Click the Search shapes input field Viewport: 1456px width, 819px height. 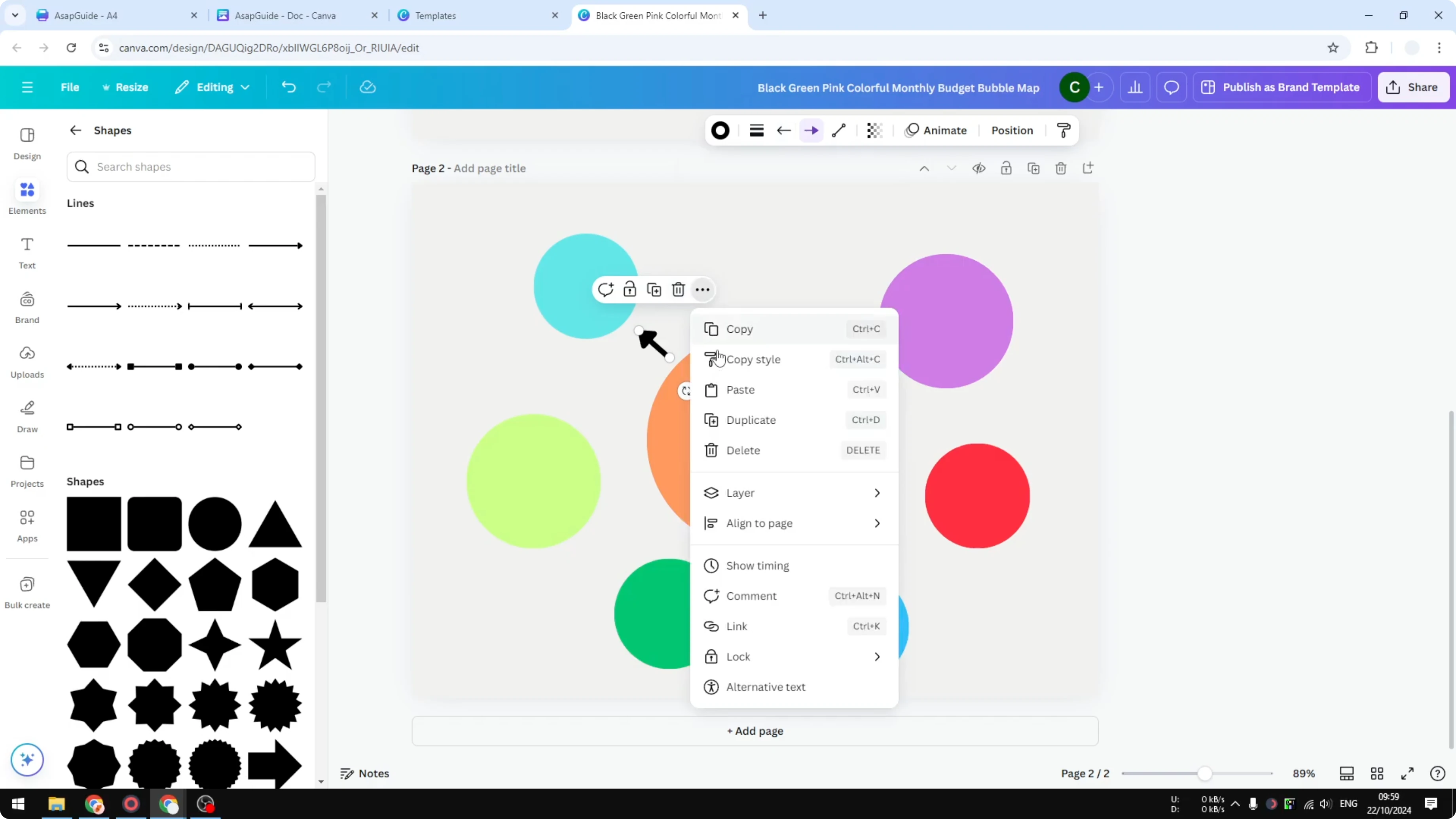point(190,167)
